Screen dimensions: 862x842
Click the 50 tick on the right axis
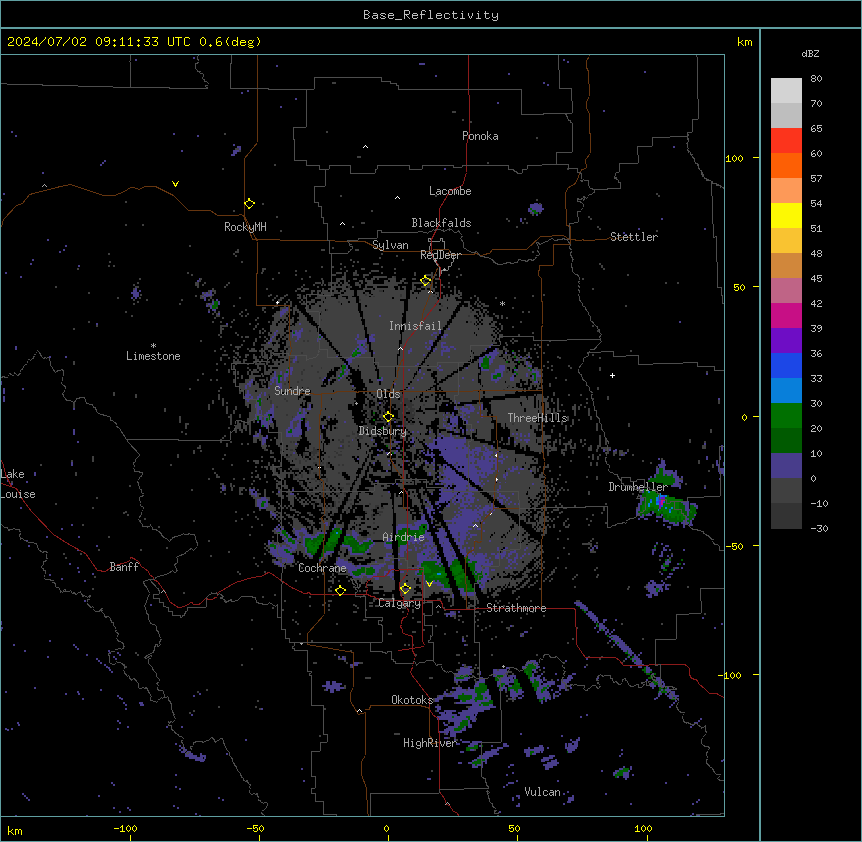point(739,287)
